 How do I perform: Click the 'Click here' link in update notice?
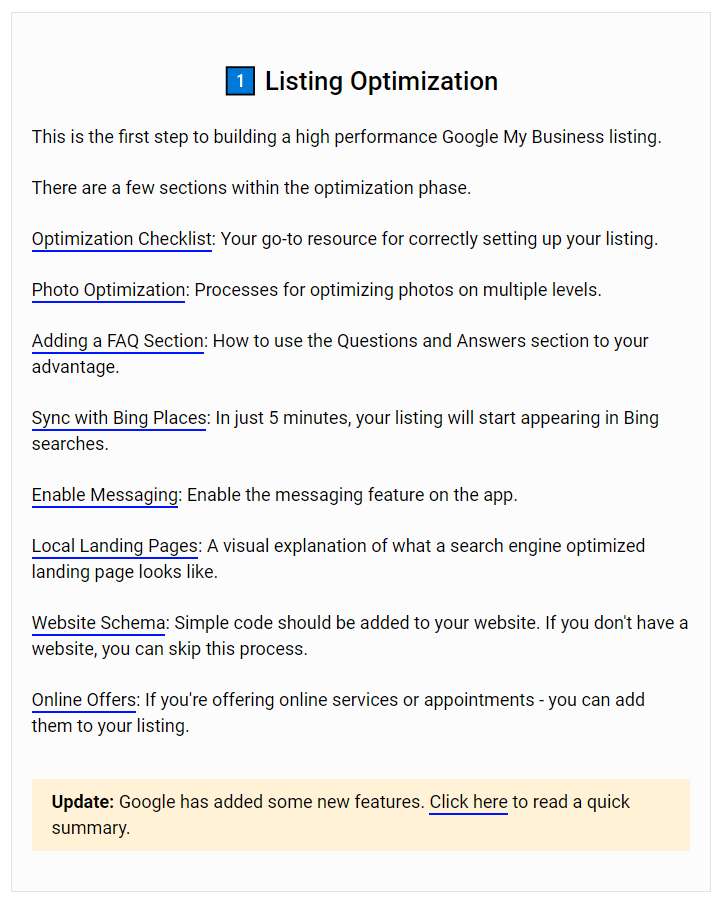469,802
